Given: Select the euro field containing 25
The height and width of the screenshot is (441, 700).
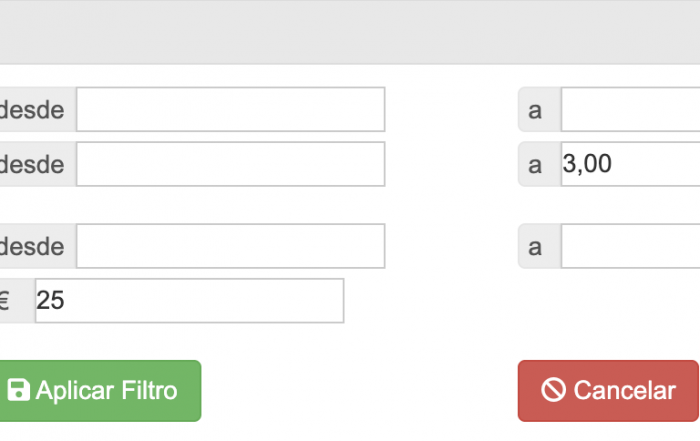Looking at the screenshot, I should [189, 300].
